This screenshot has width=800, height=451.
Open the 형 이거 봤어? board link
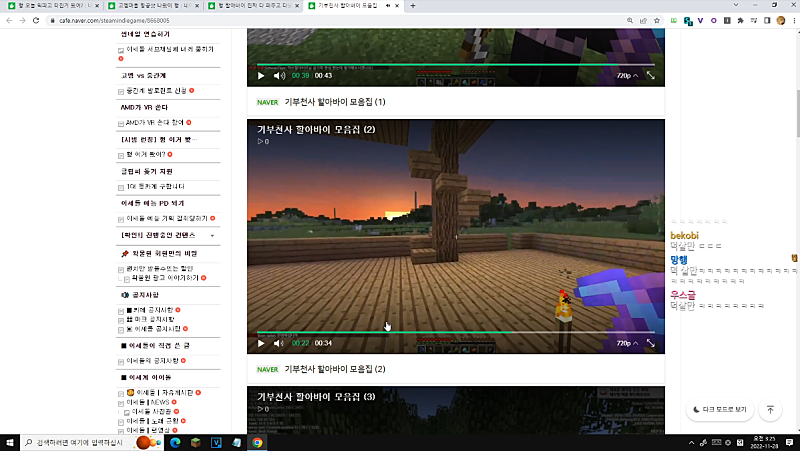(145, 155)
